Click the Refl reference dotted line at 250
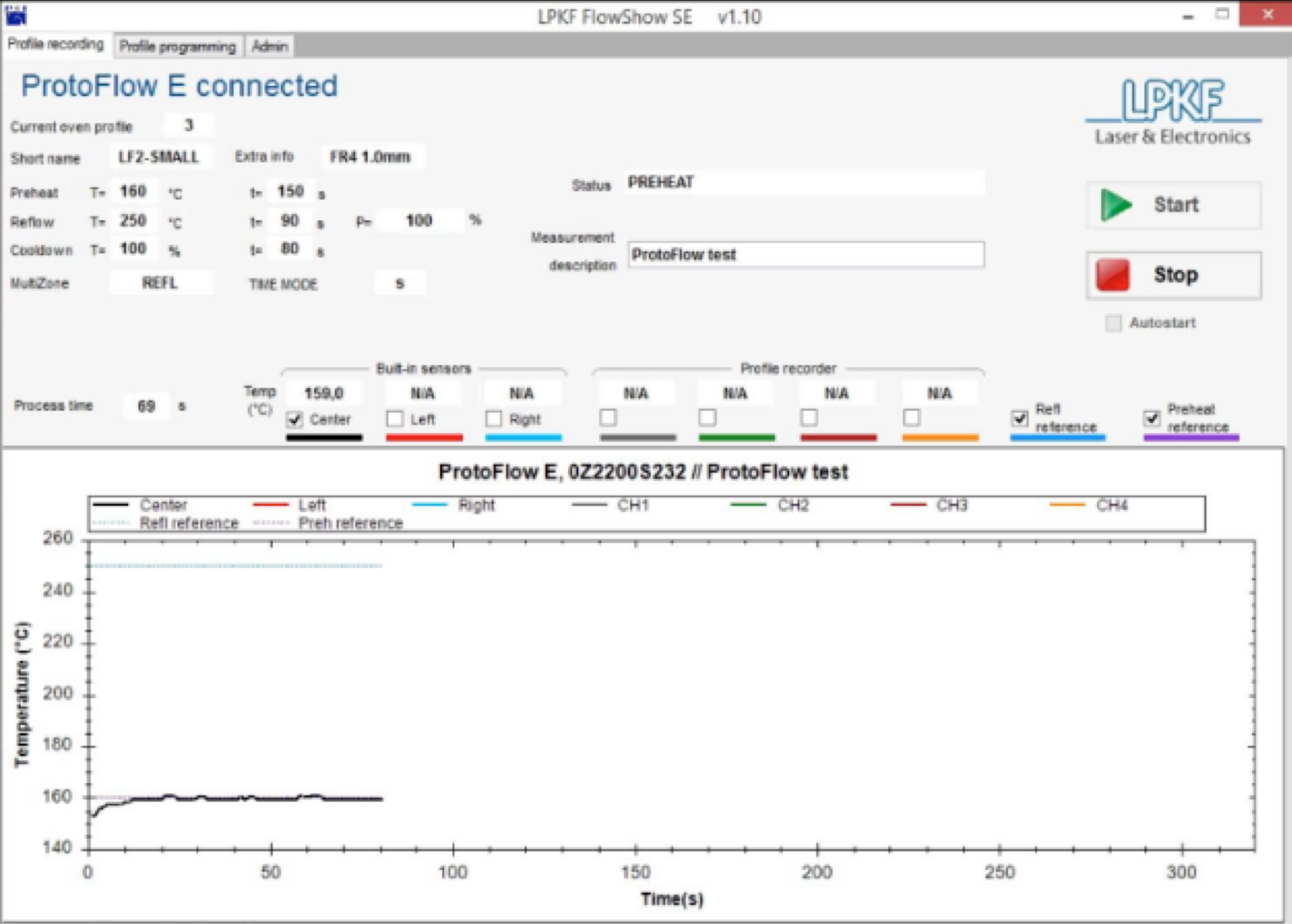Screen dimensions: 1292x924 235,565
